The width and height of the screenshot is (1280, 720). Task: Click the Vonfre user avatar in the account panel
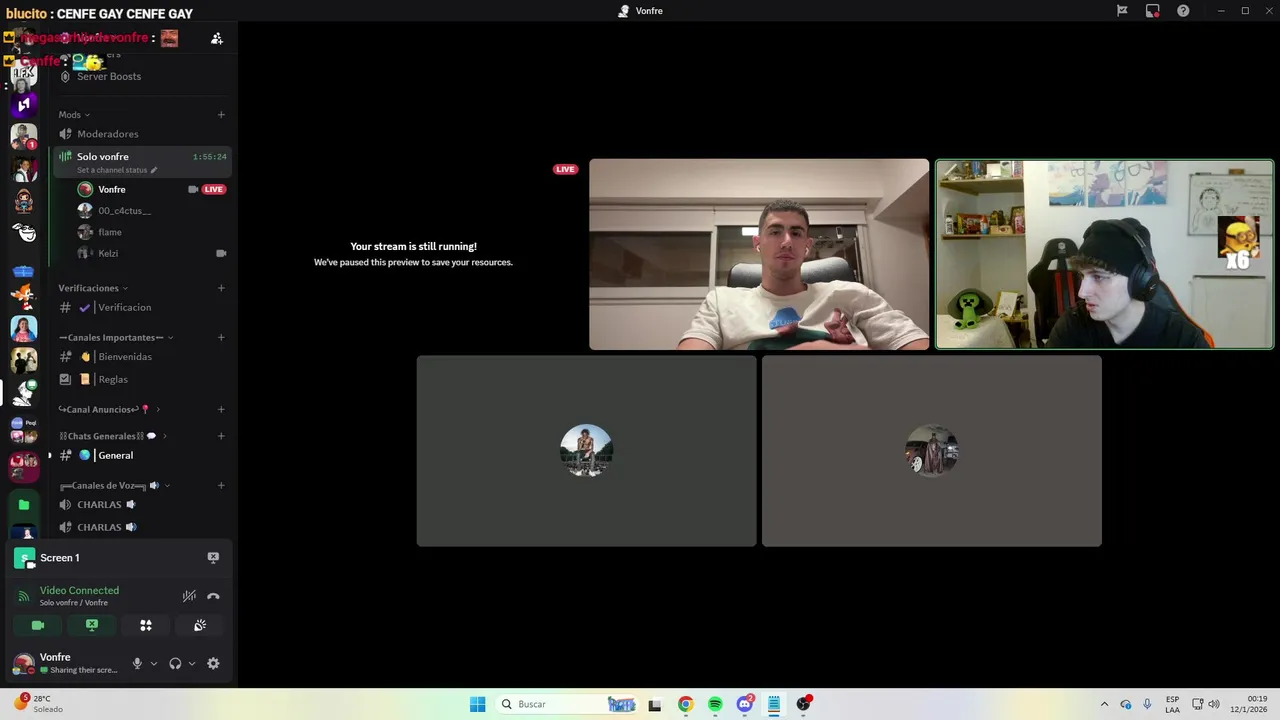pyautogui.click(x=23, y=663)
